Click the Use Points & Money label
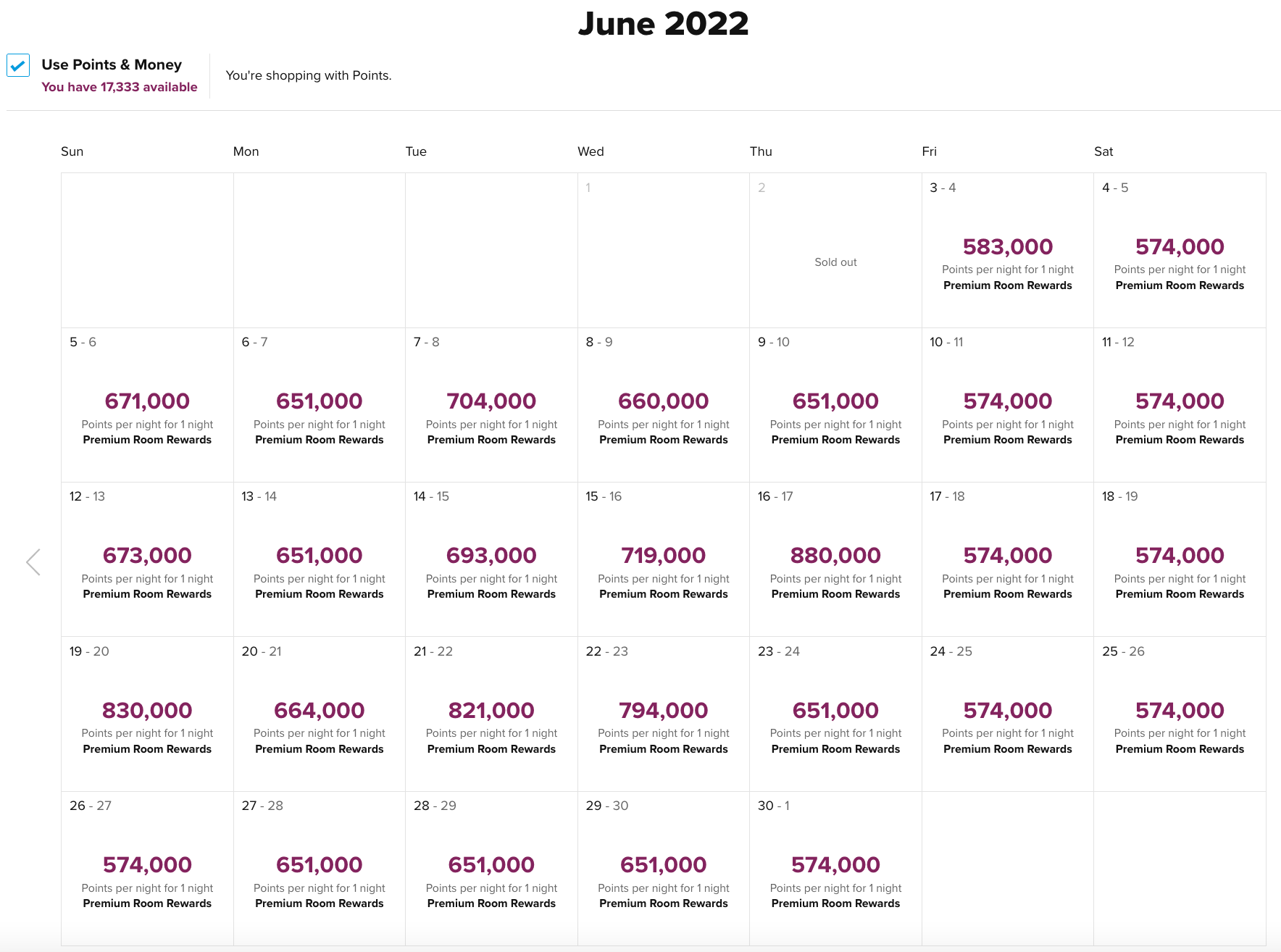The width and height of the screenshot is (1281, 952). (x=112, y=64)
